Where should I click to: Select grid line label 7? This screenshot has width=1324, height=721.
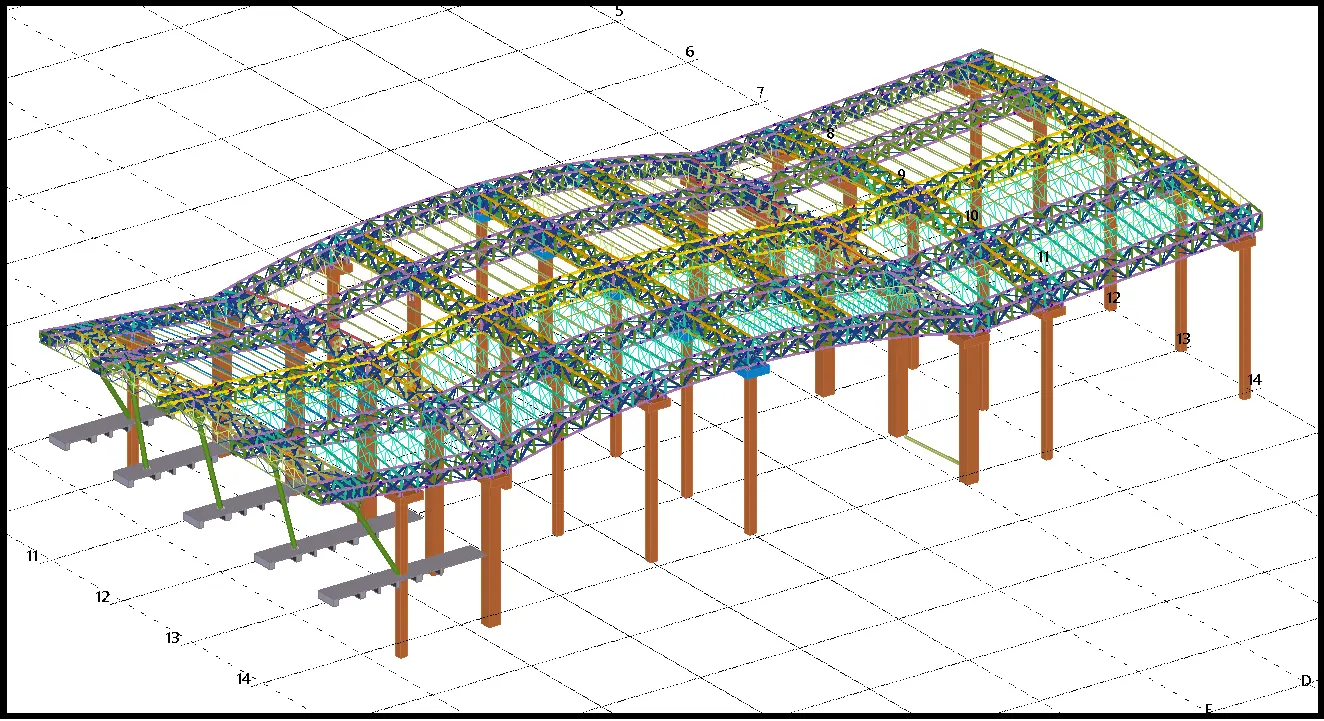click(760, 93)
